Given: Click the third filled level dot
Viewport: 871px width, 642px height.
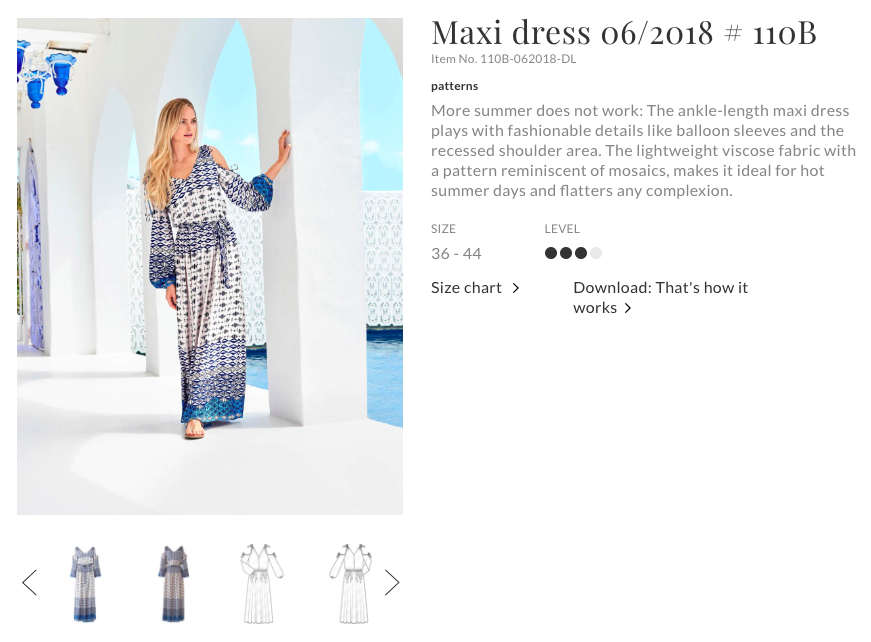Looking at the screenshot, I should 581,253.
